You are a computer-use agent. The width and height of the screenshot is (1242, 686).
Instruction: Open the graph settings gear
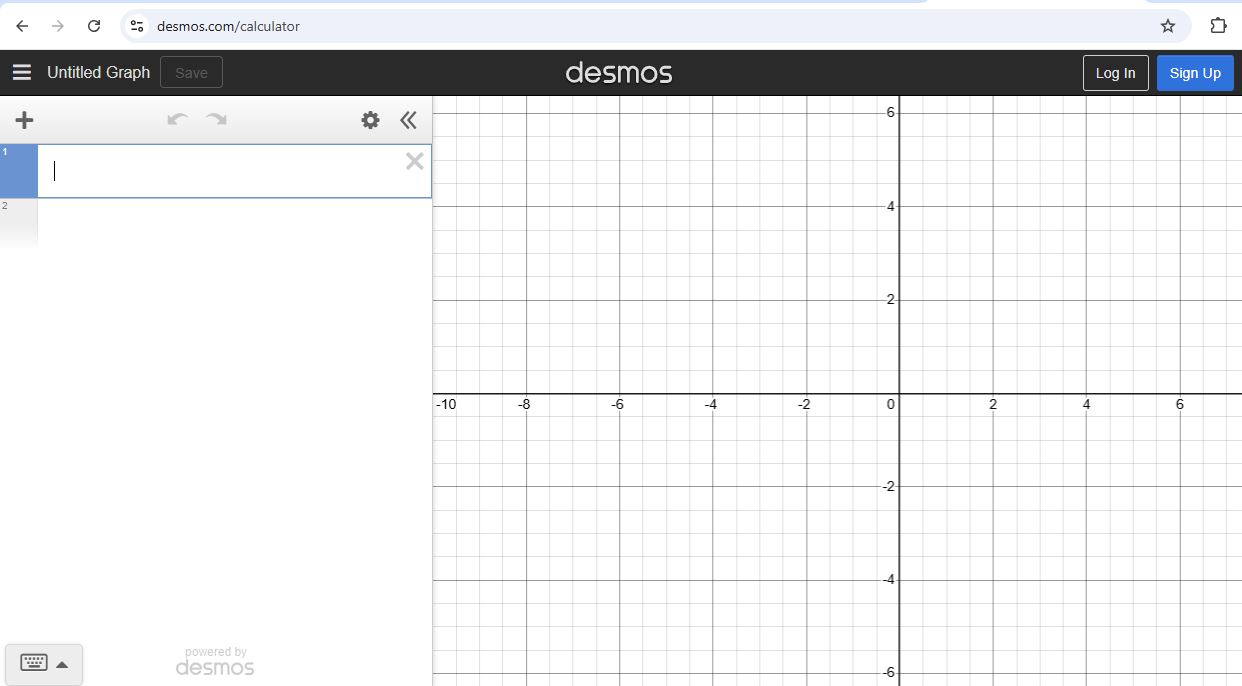[x=370, y=119]
